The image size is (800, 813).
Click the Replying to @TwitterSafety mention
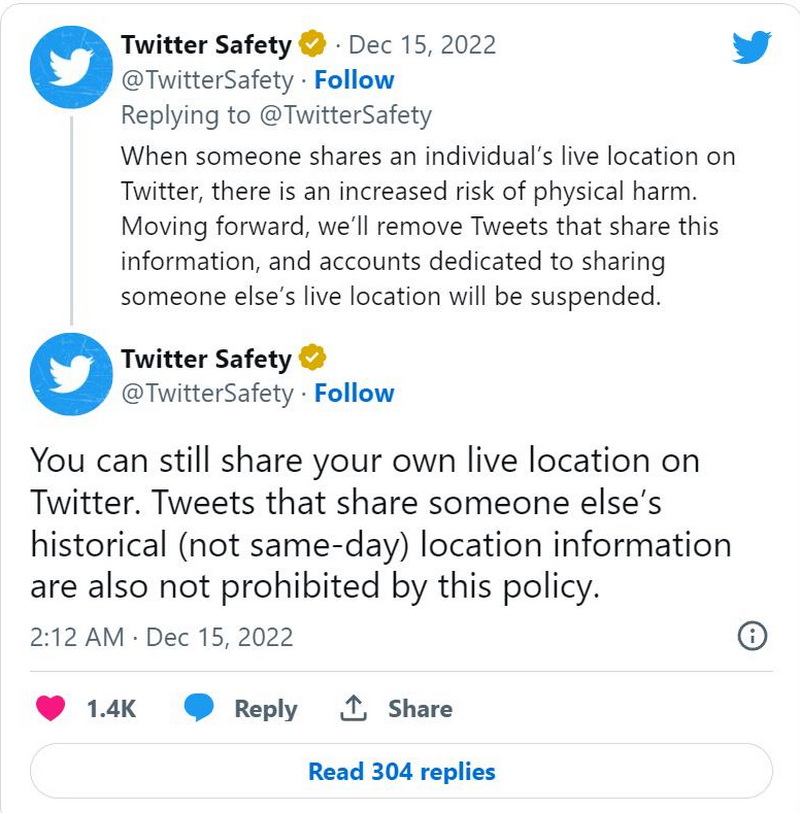345,115
